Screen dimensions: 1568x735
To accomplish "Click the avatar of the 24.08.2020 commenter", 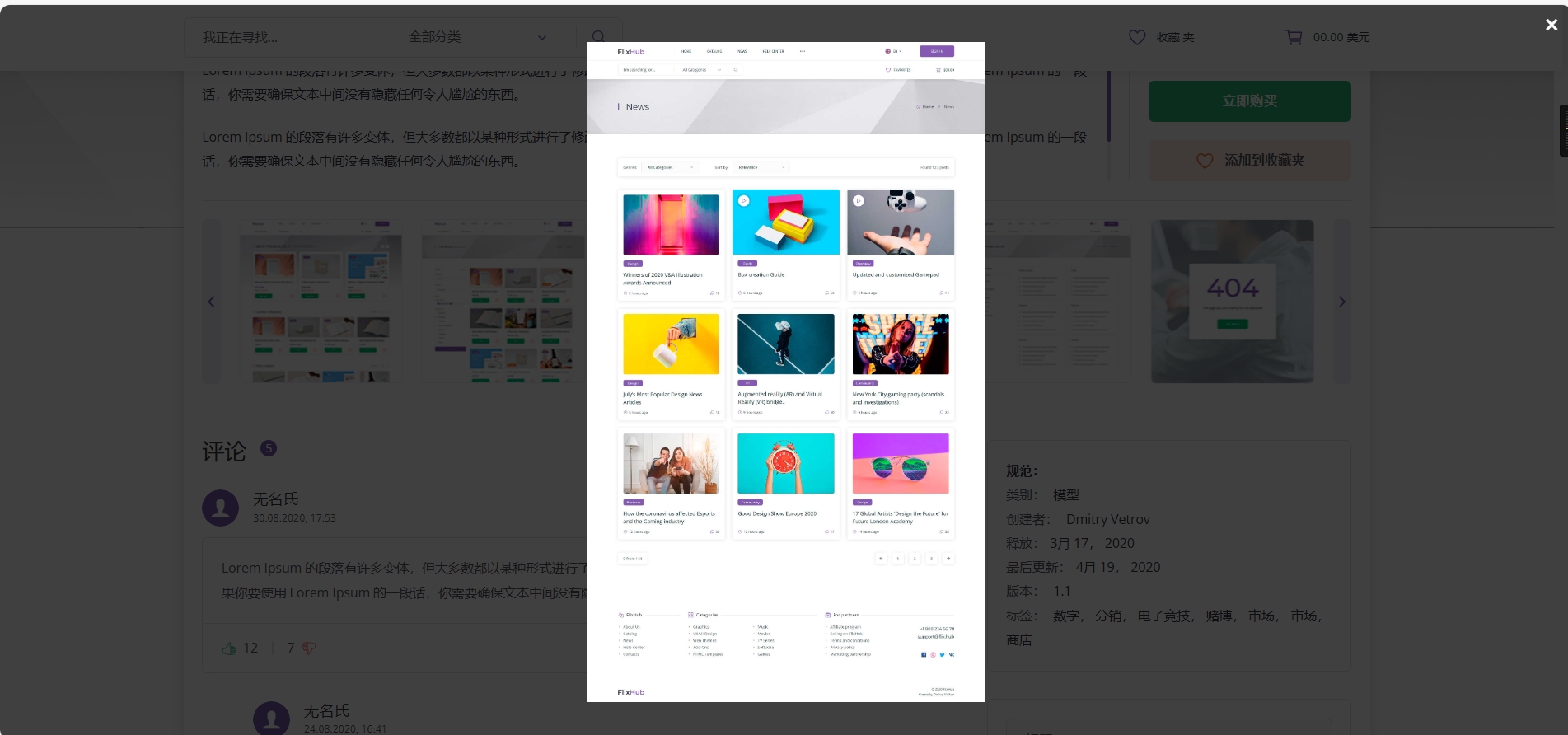I will click(271, 719).
